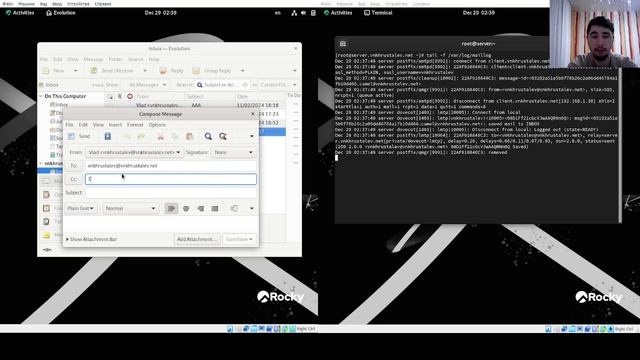Click the undo arrow in compose toolbar

coord(127,136)
